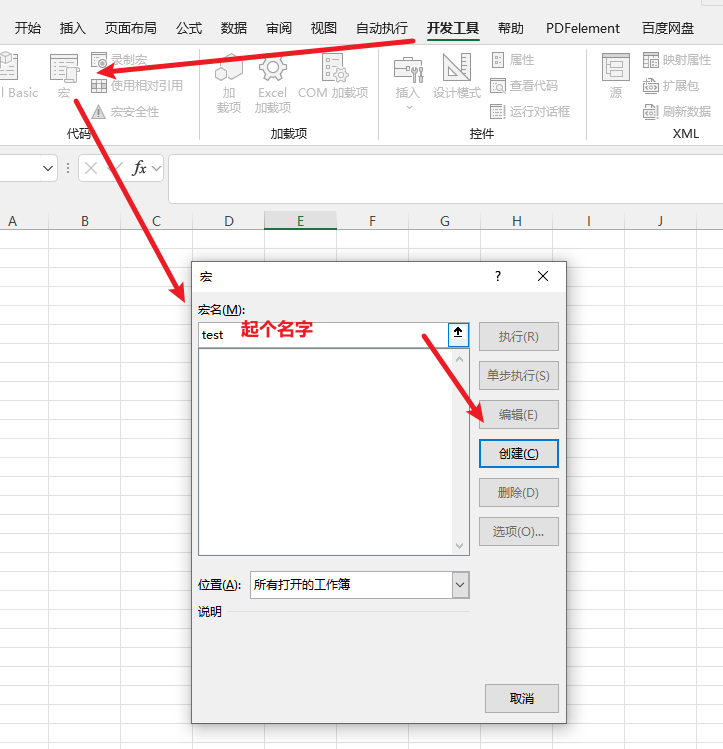Toggle Use Relative References (使用相对引用)
The image size is (723, 749).
tap(137, 86)
